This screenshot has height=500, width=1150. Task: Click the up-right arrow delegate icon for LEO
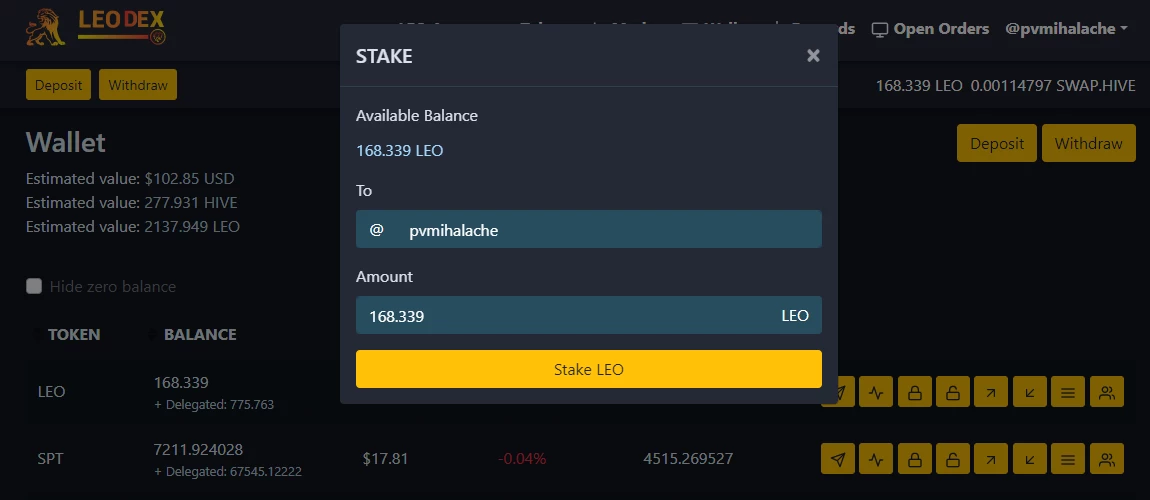click(991, 391)
